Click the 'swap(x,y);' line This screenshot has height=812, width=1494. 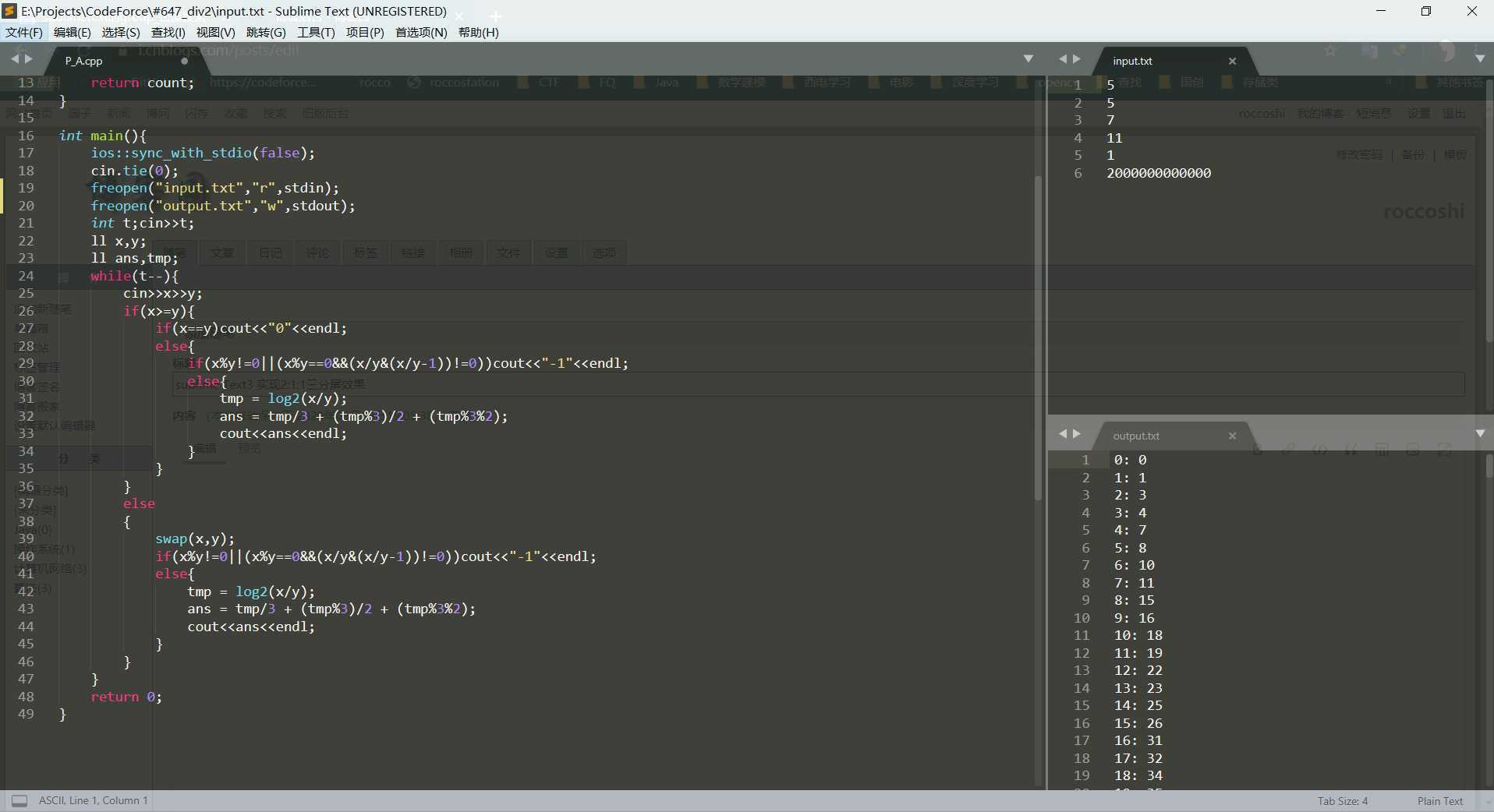[195, 538]
